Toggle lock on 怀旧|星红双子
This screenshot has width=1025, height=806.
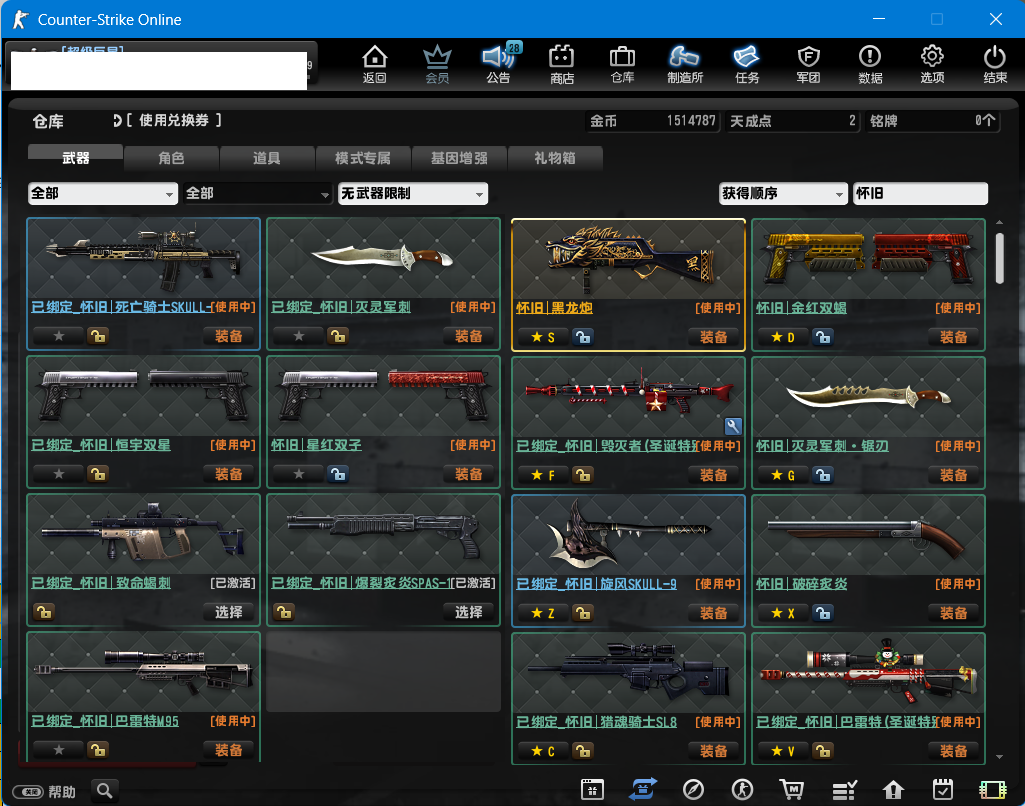coord(338,474)
